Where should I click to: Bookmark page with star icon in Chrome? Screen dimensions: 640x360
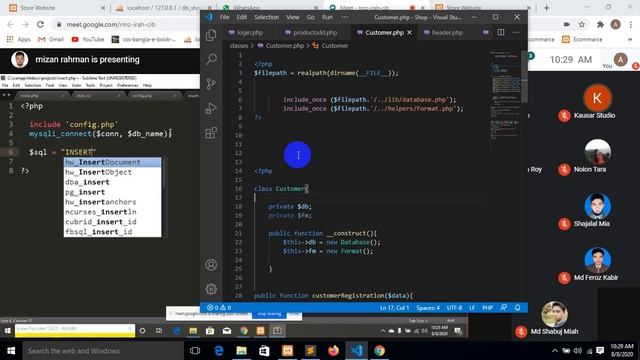point(582,24)
